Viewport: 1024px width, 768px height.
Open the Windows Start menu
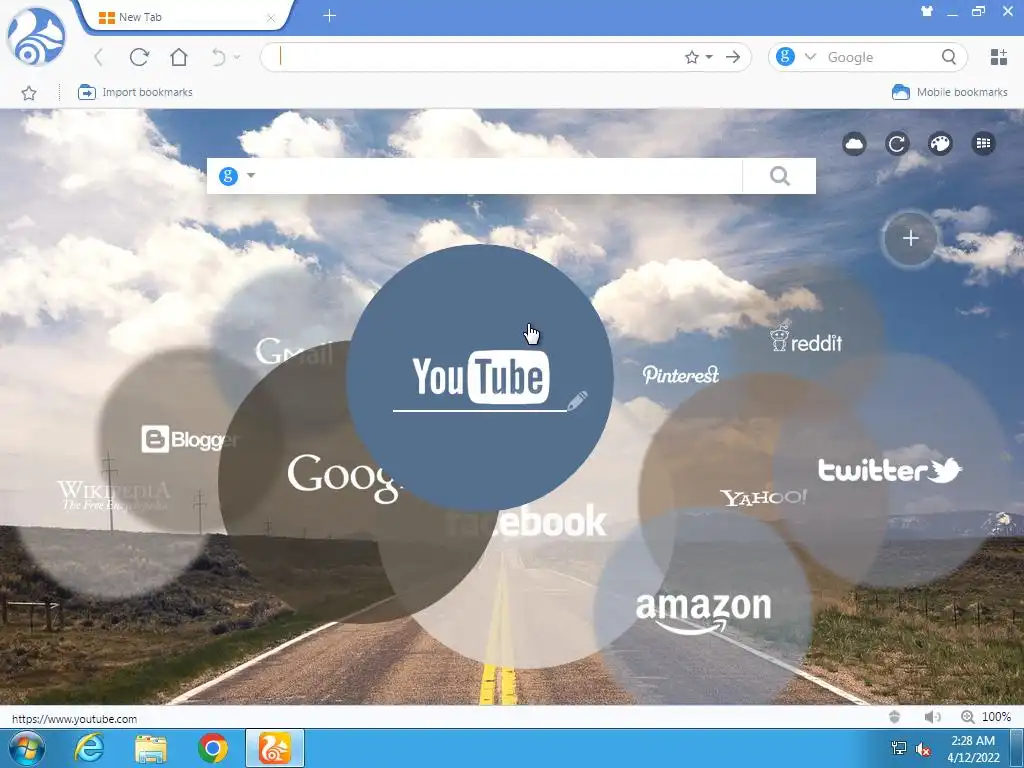[26, 748]
